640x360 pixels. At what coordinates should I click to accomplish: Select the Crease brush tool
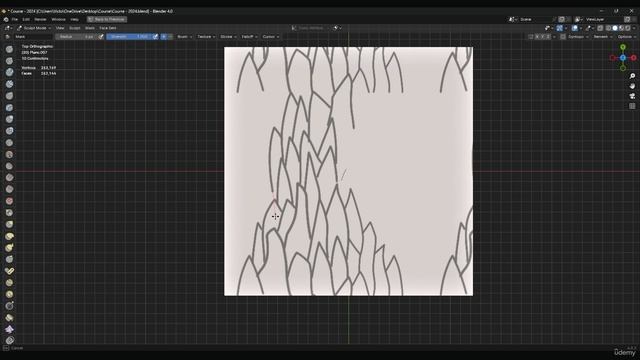click(9, 142)
